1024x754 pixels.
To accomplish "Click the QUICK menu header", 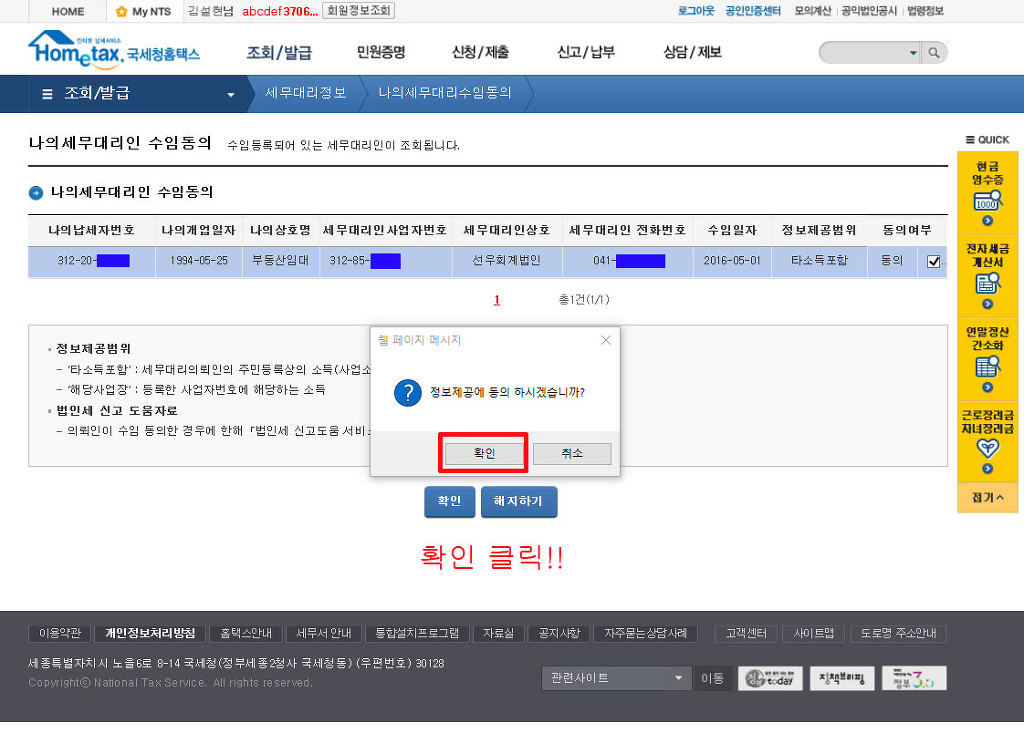I will 987,140.
